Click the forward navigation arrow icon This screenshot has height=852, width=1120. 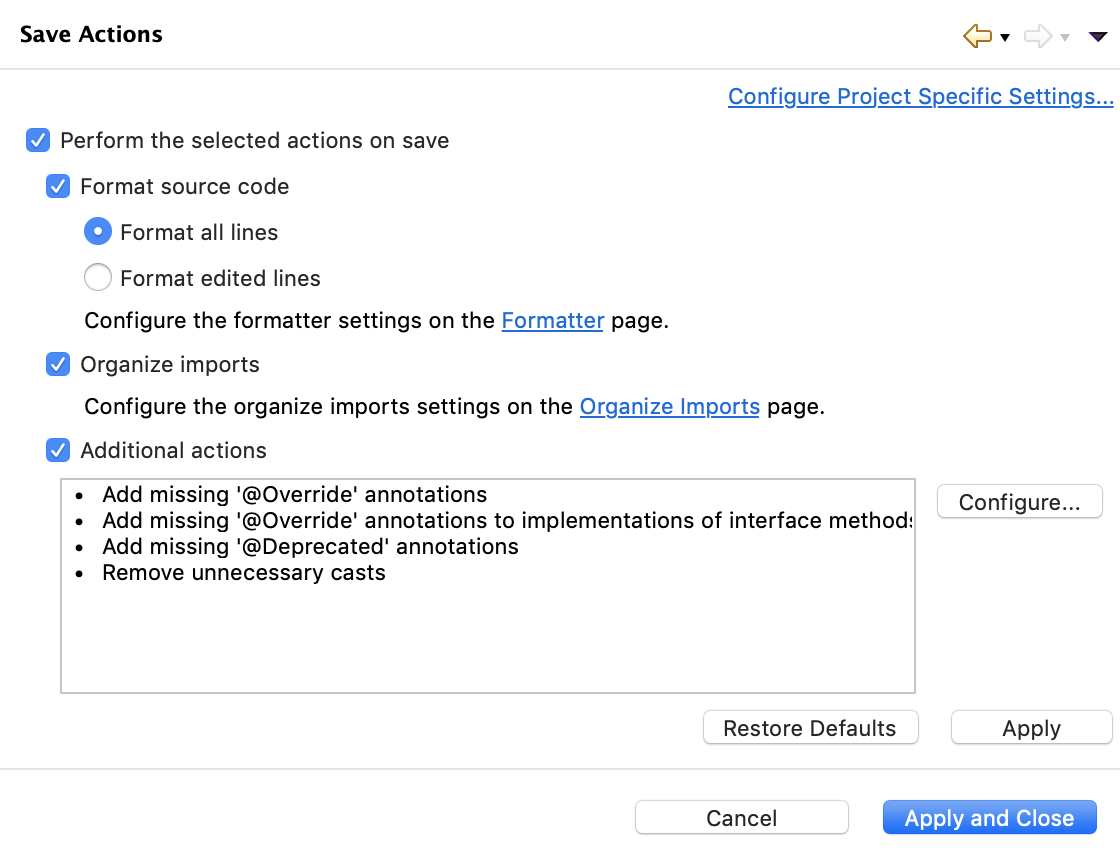coord(1038,37)
